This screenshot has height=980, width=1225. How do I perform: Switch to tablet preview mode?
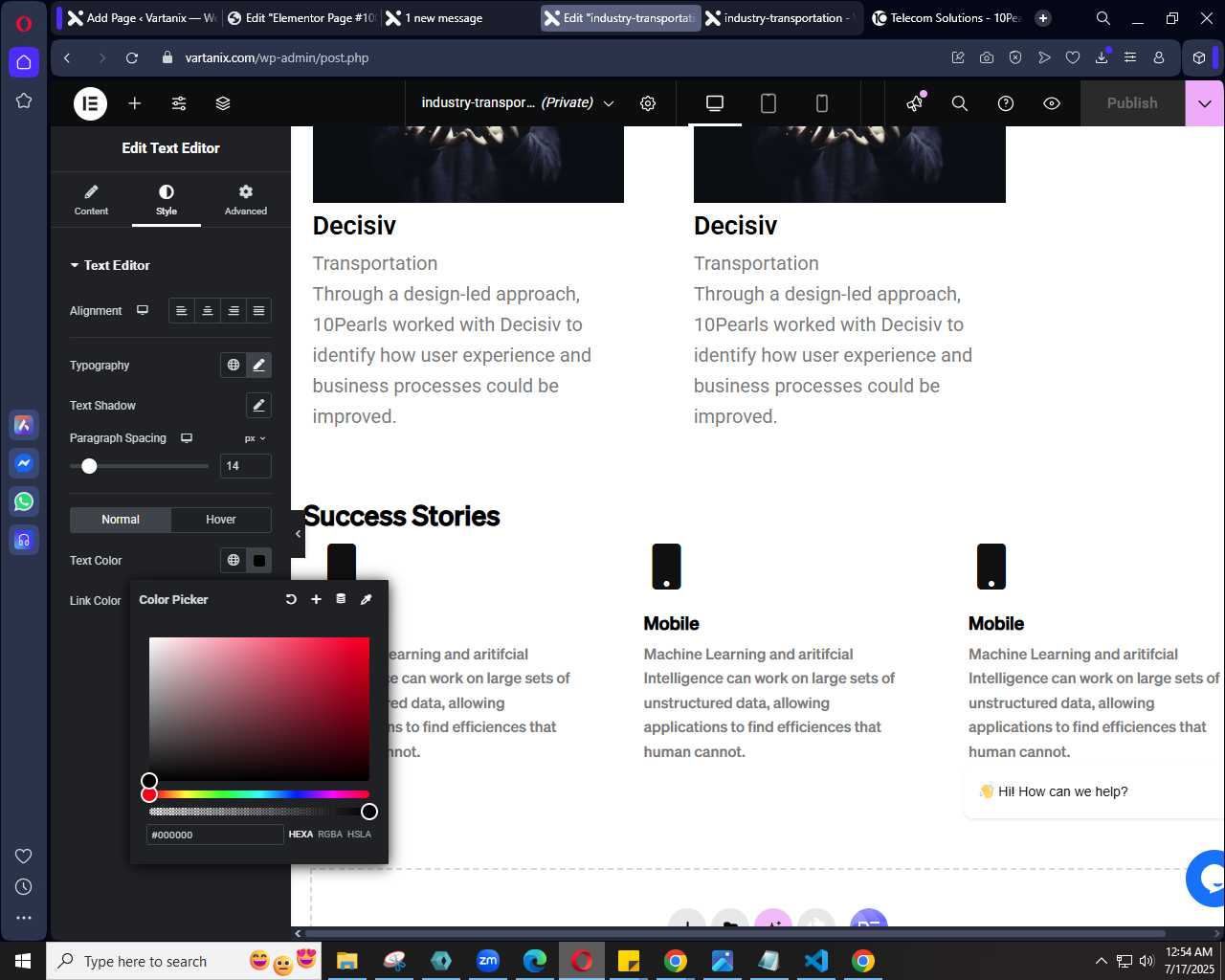(768, 103)
